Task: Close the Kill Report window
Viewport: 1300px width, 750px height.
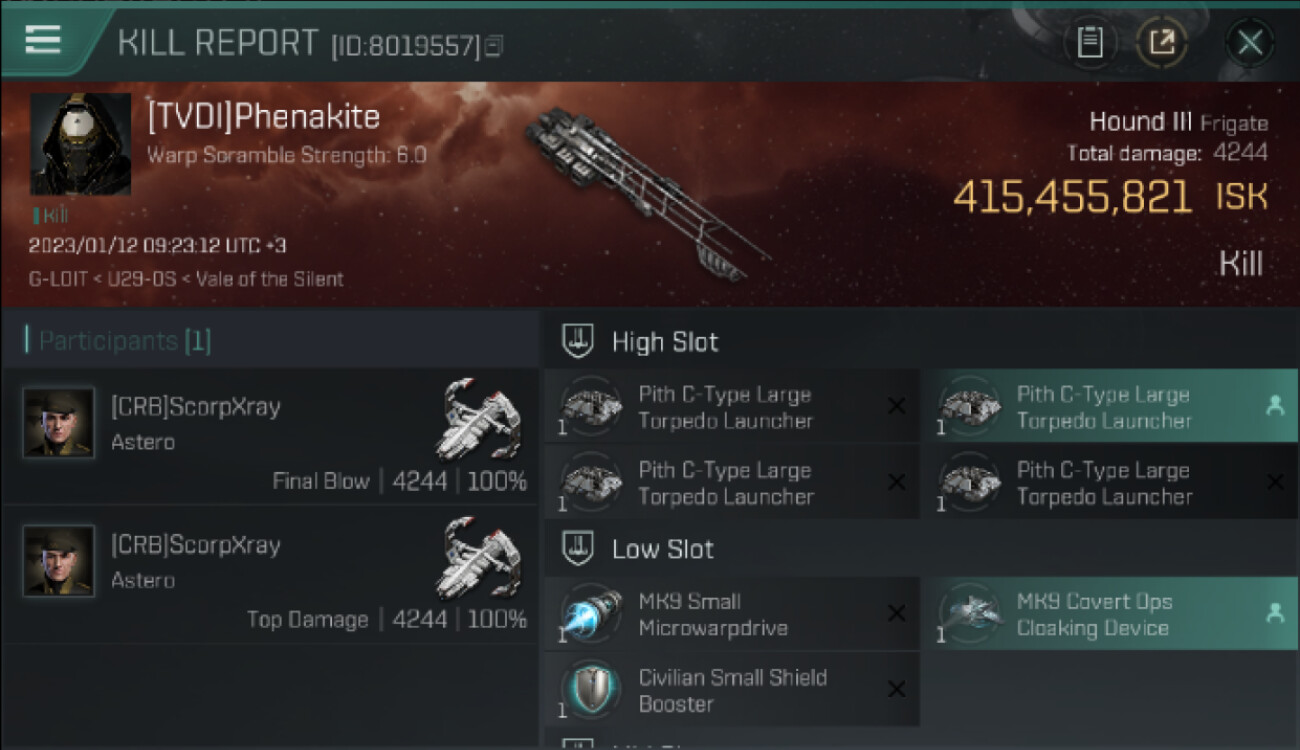Action: (x=1250, y=43)
